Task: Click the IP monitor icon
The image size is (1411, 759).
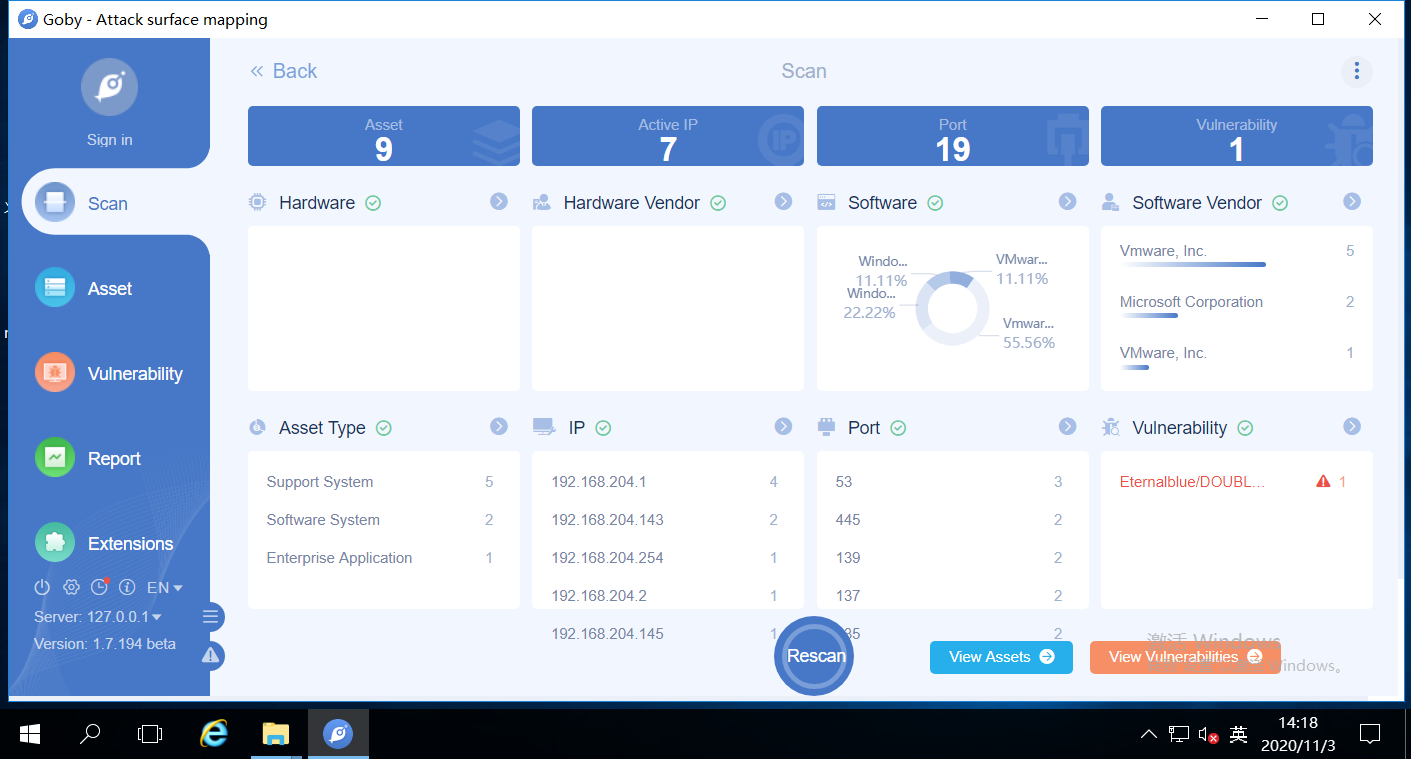Action: tap(544, 428)
